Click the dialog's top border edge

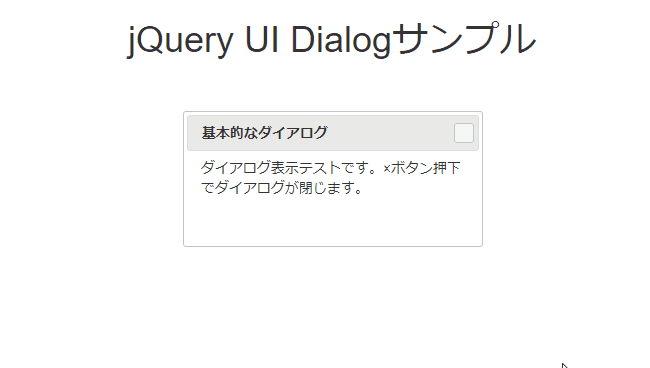pos(333,112)
